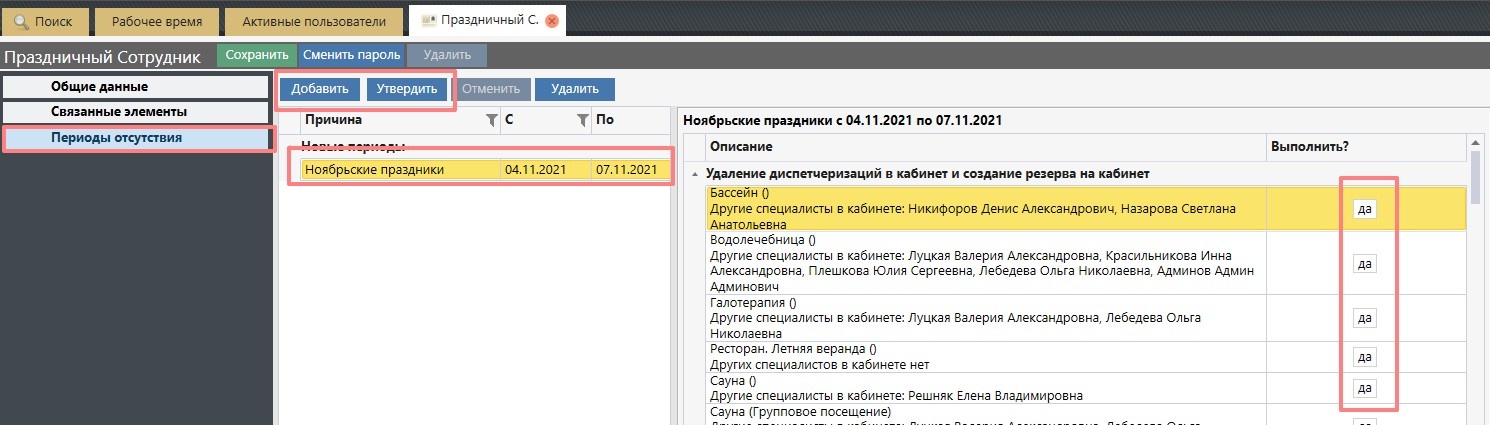This screenshot has height=425, width=1490.
Task: Toggle 'да' for the Галотерапия row
Action: 1364,318
